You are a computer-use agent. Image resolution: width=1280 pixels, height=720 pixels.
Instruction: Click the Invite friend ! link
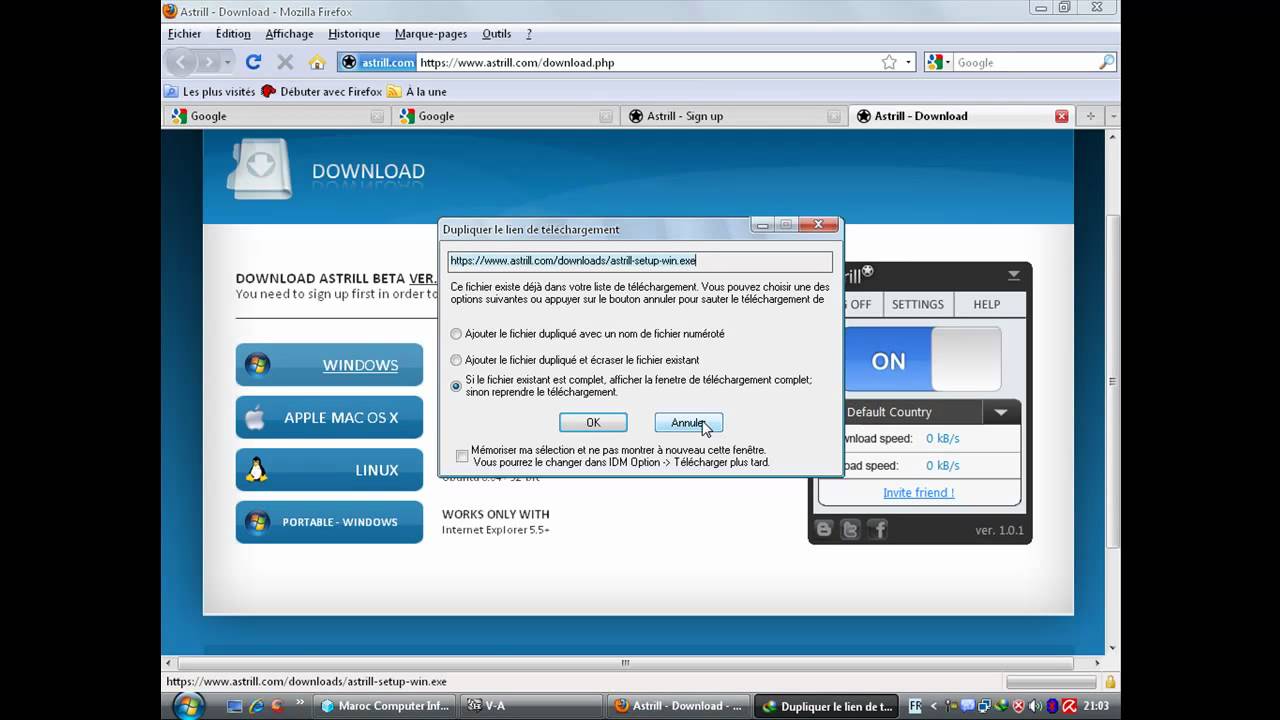(918, 492)
